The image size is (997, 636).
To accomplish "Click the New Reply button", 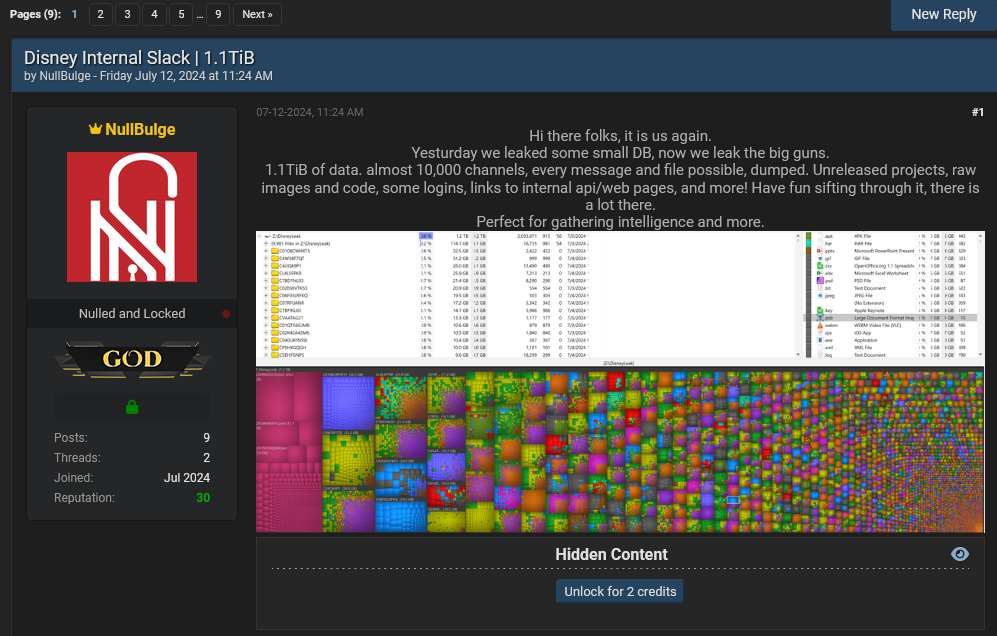I will point(944,15).
